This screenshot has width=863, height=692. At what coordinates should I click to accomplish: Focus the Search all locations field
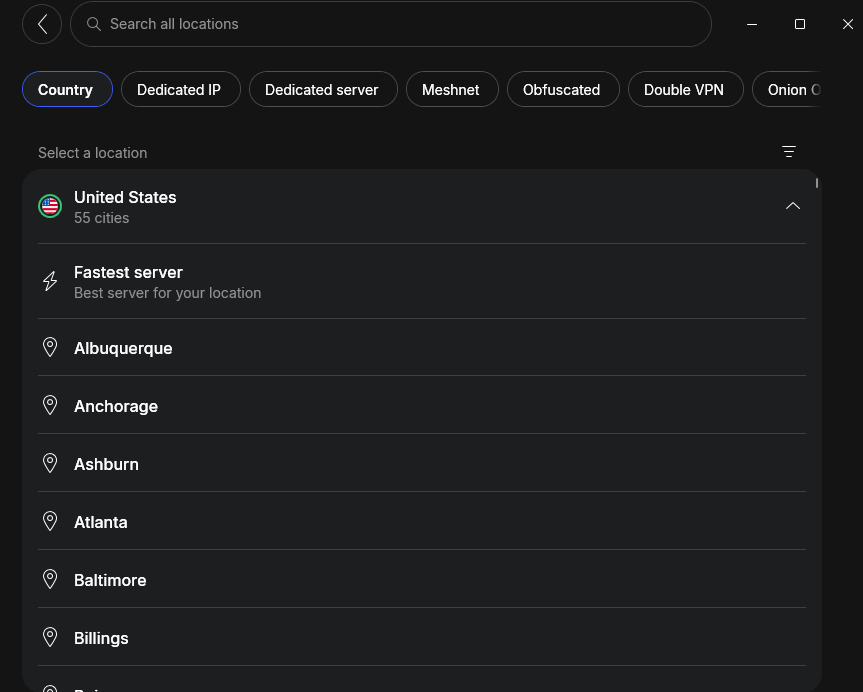point(391,24)
